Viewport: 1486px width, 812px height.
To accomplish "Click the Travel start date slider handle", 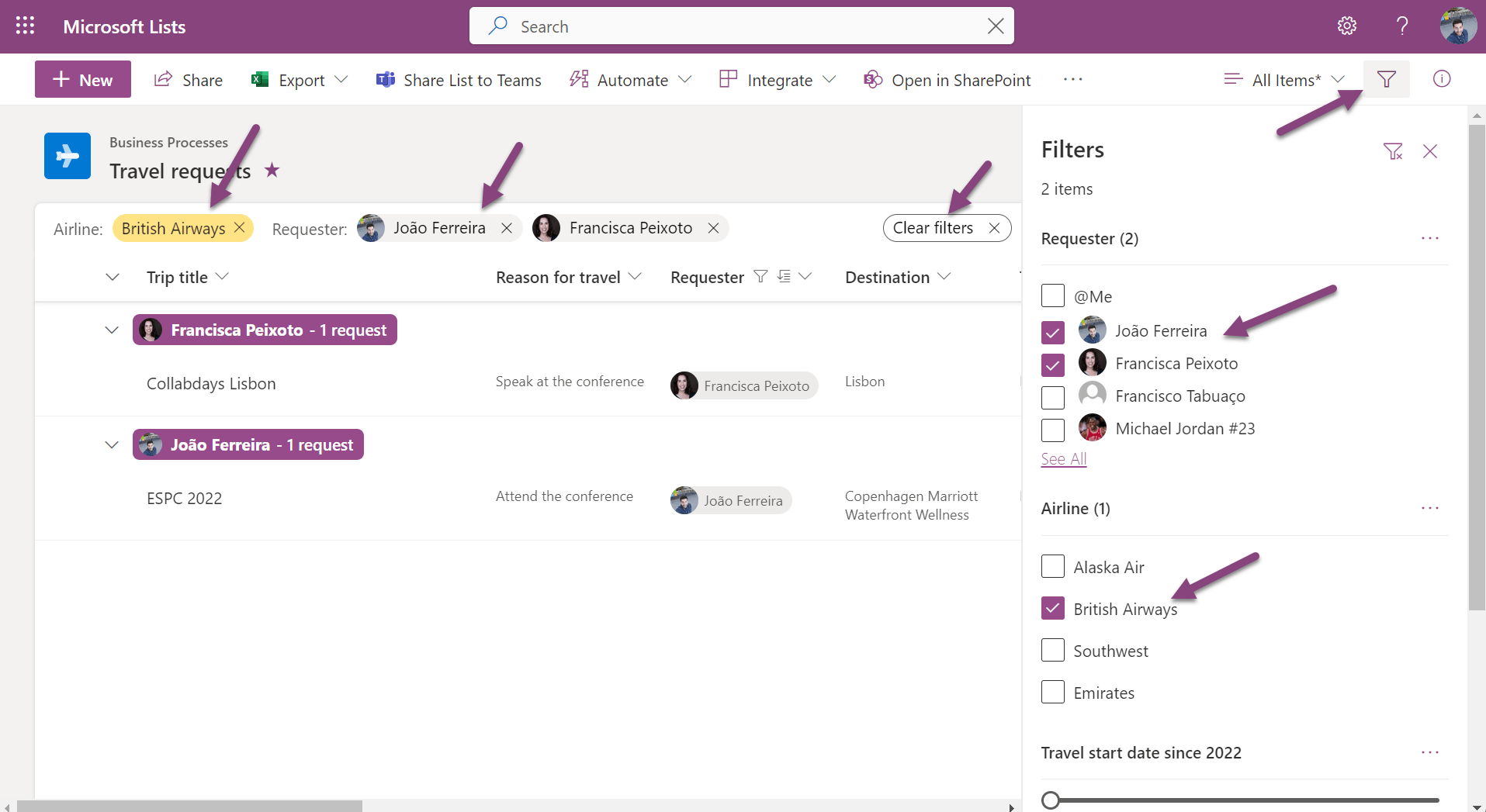I will pos(1051,800).
